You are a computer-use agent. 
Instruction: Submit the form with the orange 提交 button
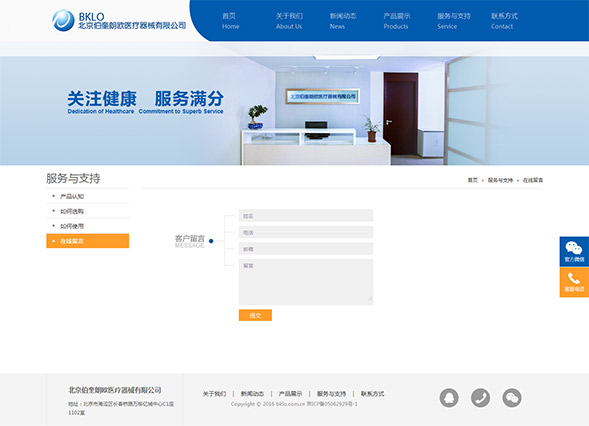[255, 315]
